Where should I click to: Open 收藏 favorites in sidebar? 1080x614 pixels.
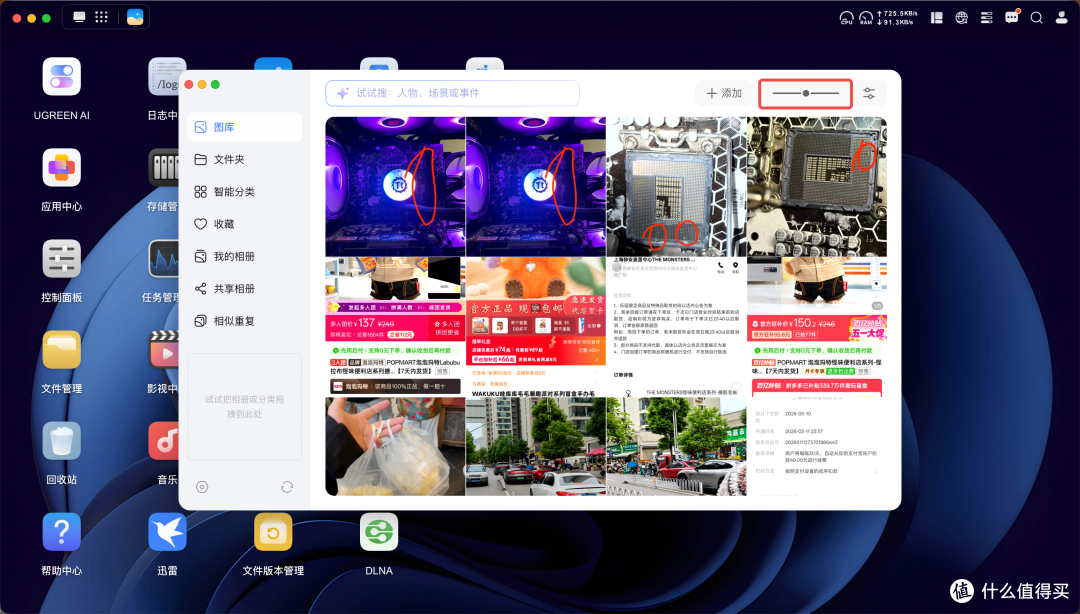point(245,224)
